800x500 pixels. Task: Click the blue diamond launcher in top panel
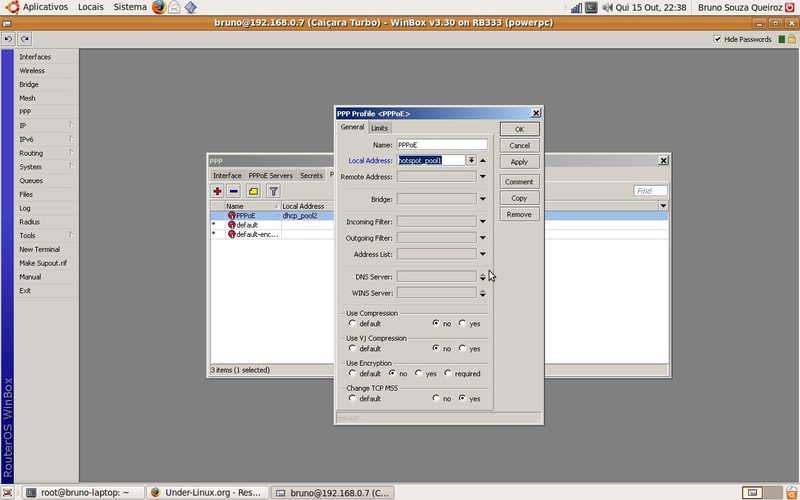[x=190, y=7]
